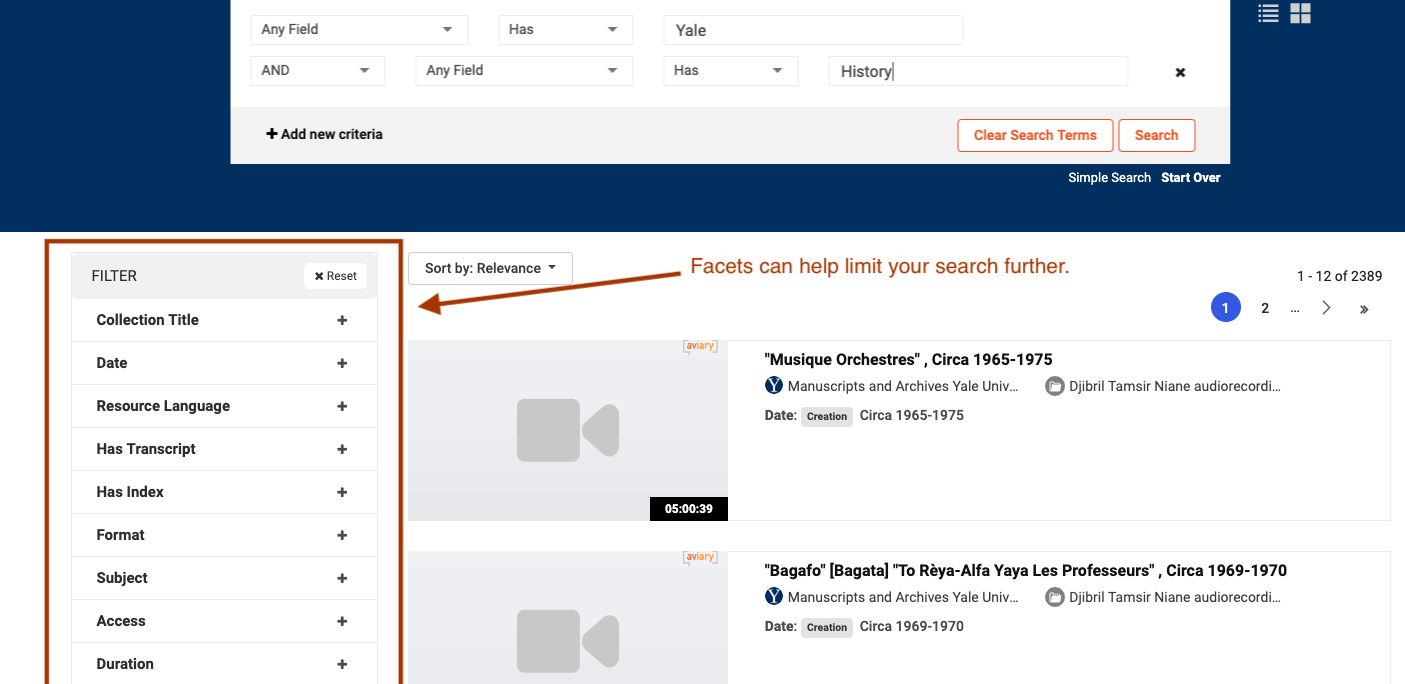Screen dimensions: 1405x684
Task: Open Bagafo Bagata video thumbnail
Action: (568, 618)
